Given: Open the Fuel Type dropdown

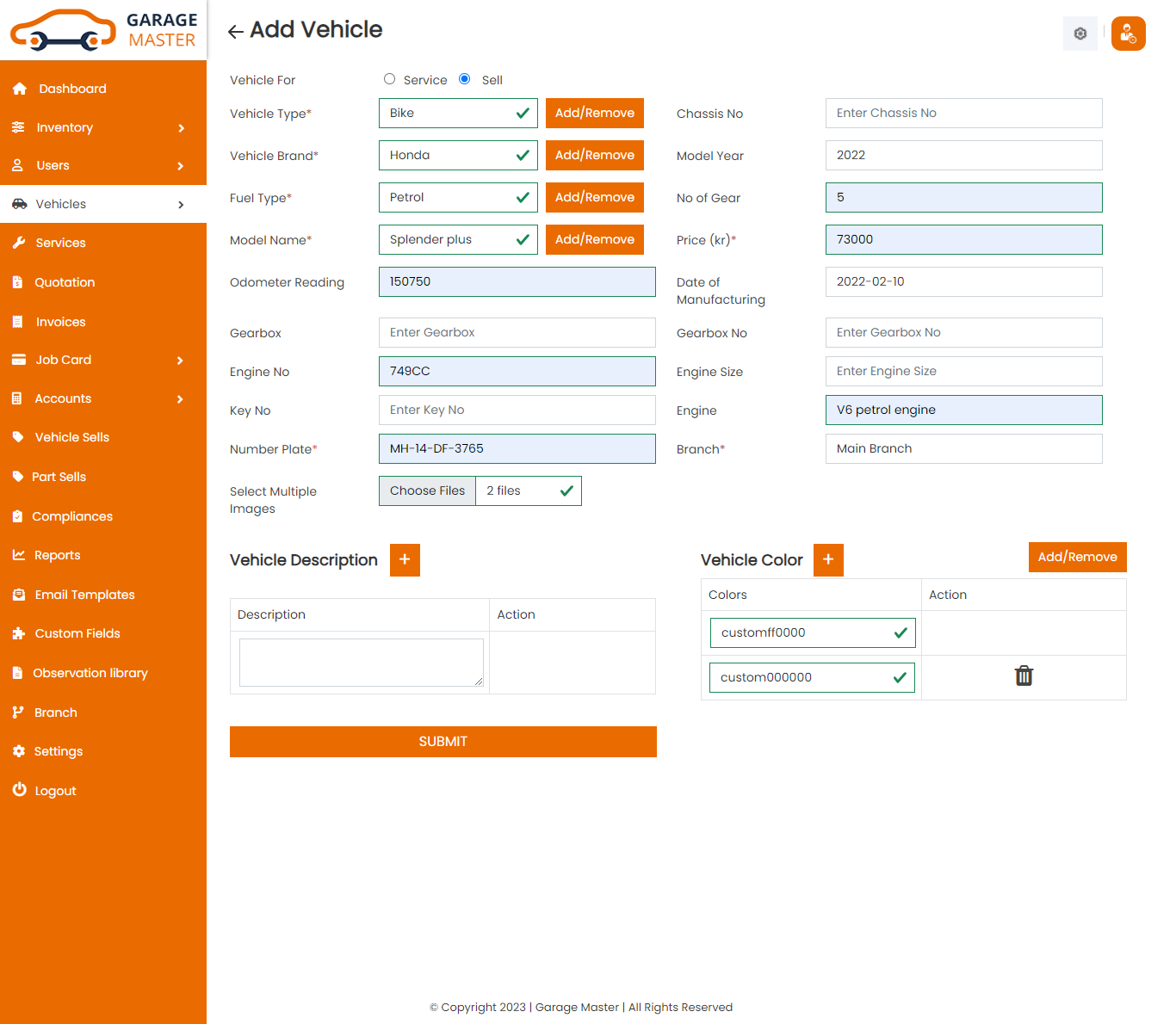Looking at the screenshot, I should (457, 198).
